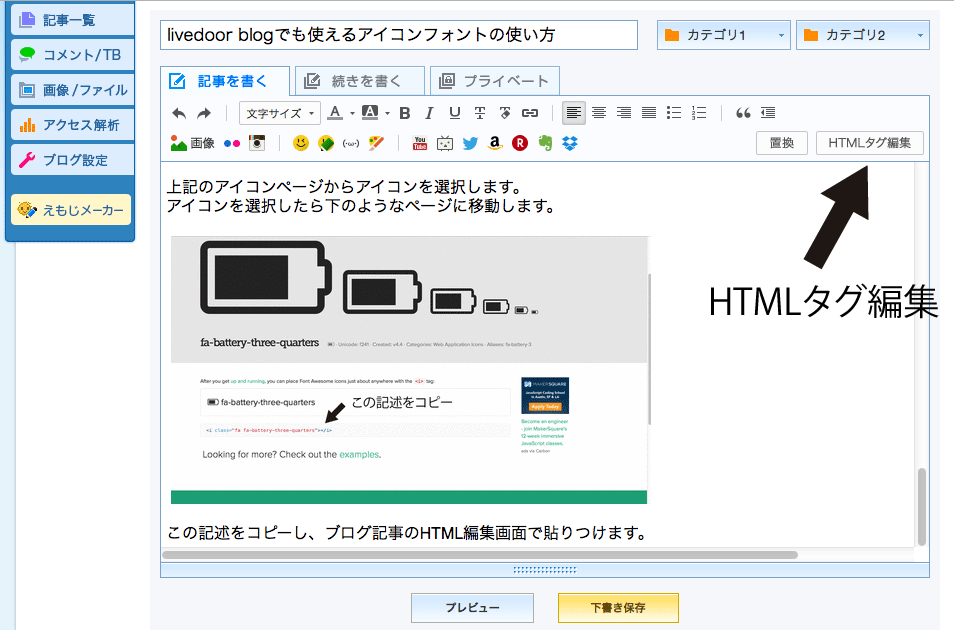The width and height of the screenshot is (954, 630).
Task: Insert a blockquote
Action: click(x=743, y=113)
